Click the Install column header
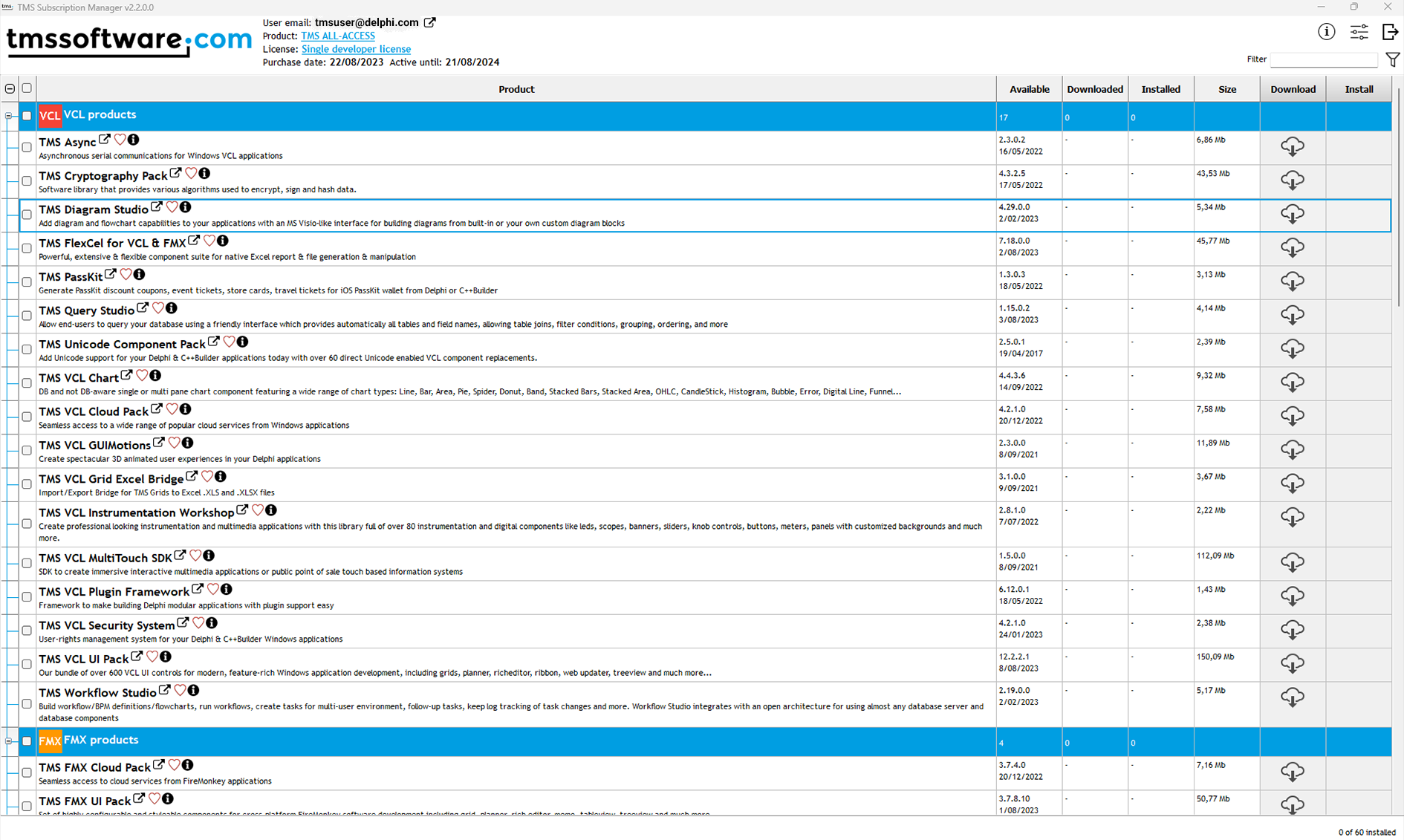1404x840 pixels. (x=1359, y=89)
